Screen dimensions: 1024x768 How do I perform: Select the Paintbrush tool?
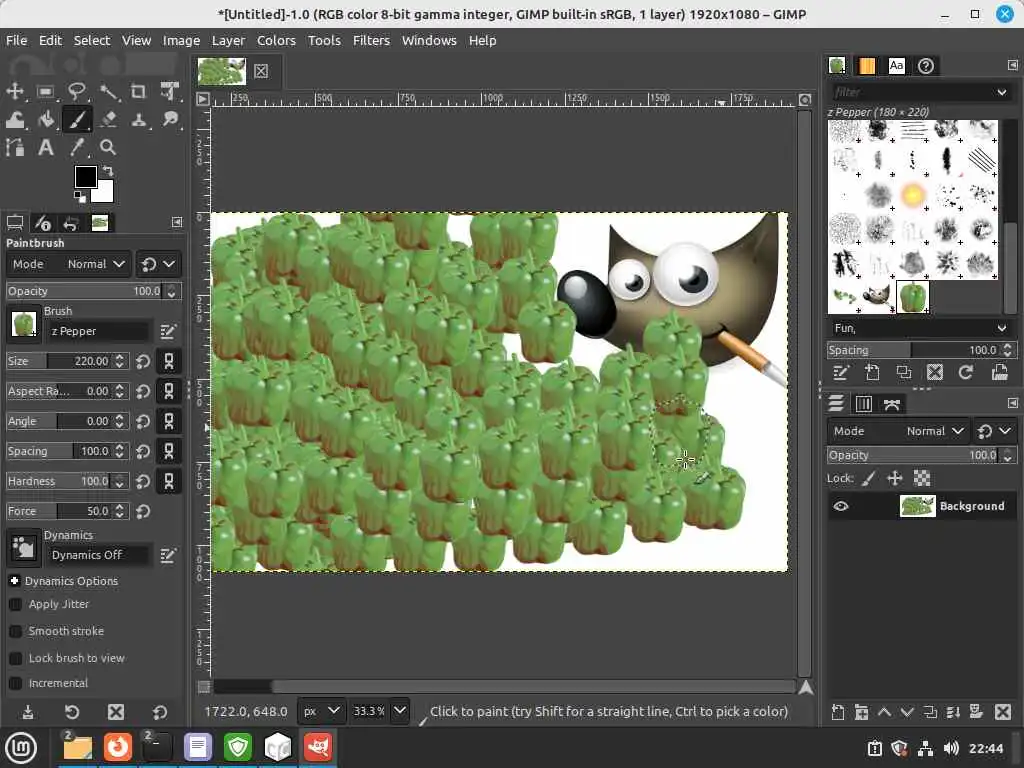pos(76,119)
